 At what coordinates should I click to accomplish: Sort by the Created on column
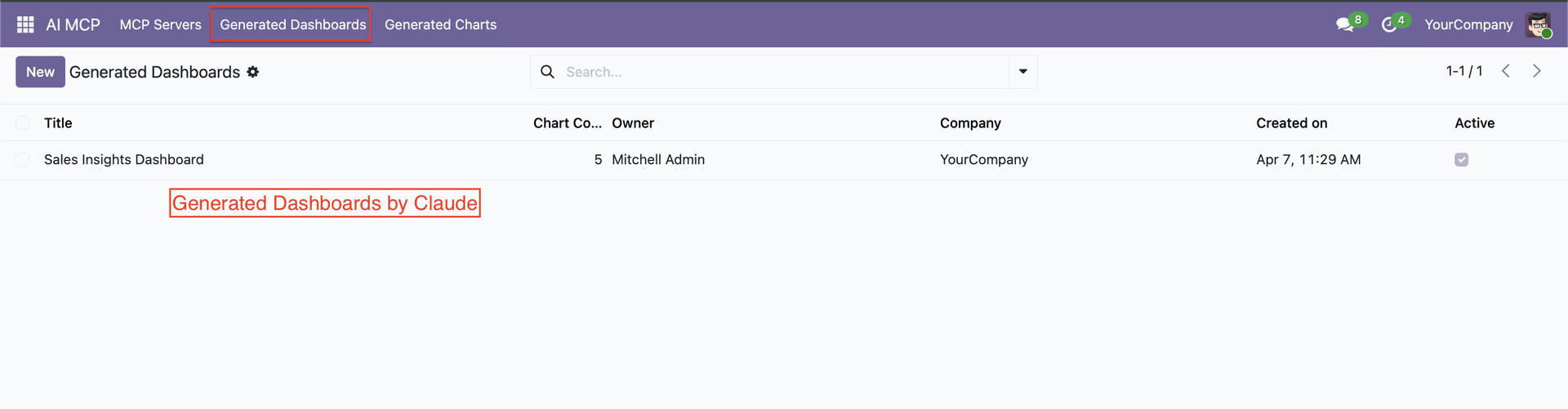pyautogui.click(x=1291, y=123)
